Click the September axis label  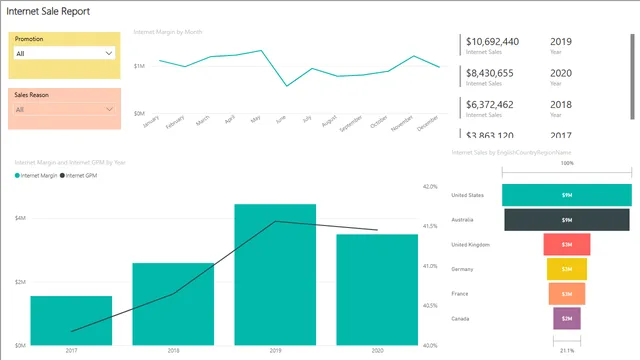point(351,123)
